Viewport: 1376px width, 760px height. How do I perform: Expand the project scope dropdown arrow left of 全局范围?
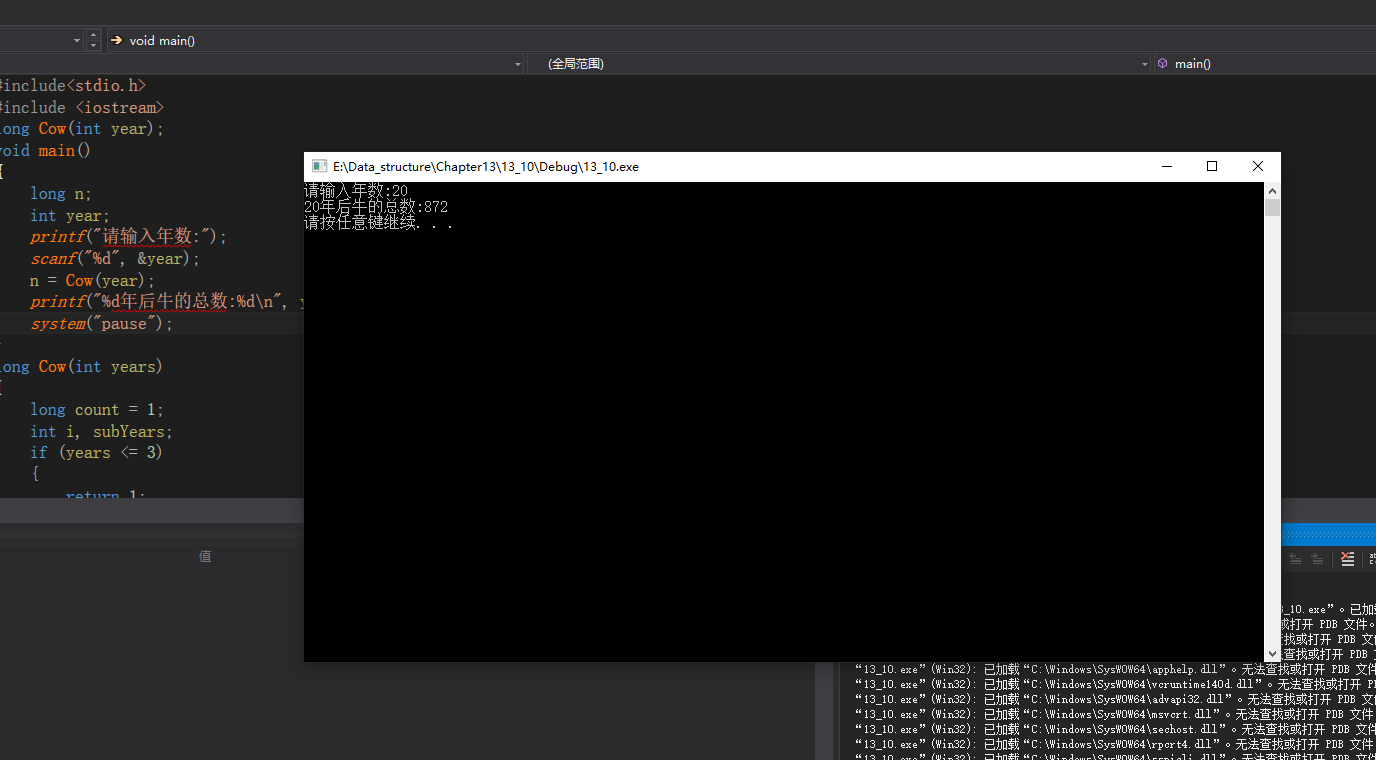point(517,63)
